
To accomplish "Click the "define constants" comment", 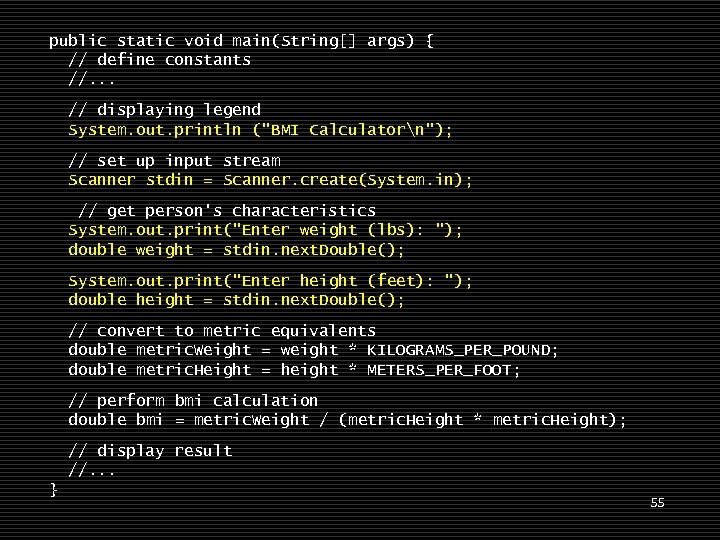I will [x=159, y=60].
